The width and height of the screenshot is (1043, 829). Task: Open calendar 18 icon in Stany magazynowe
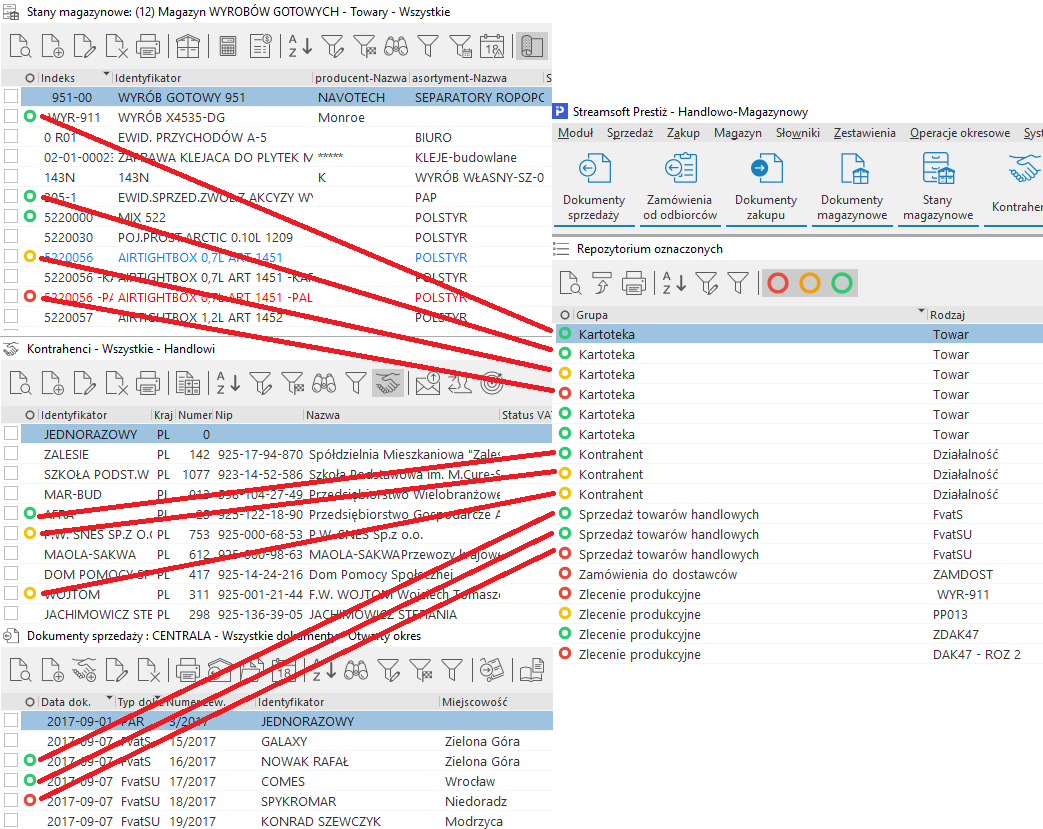click(492, 47)
